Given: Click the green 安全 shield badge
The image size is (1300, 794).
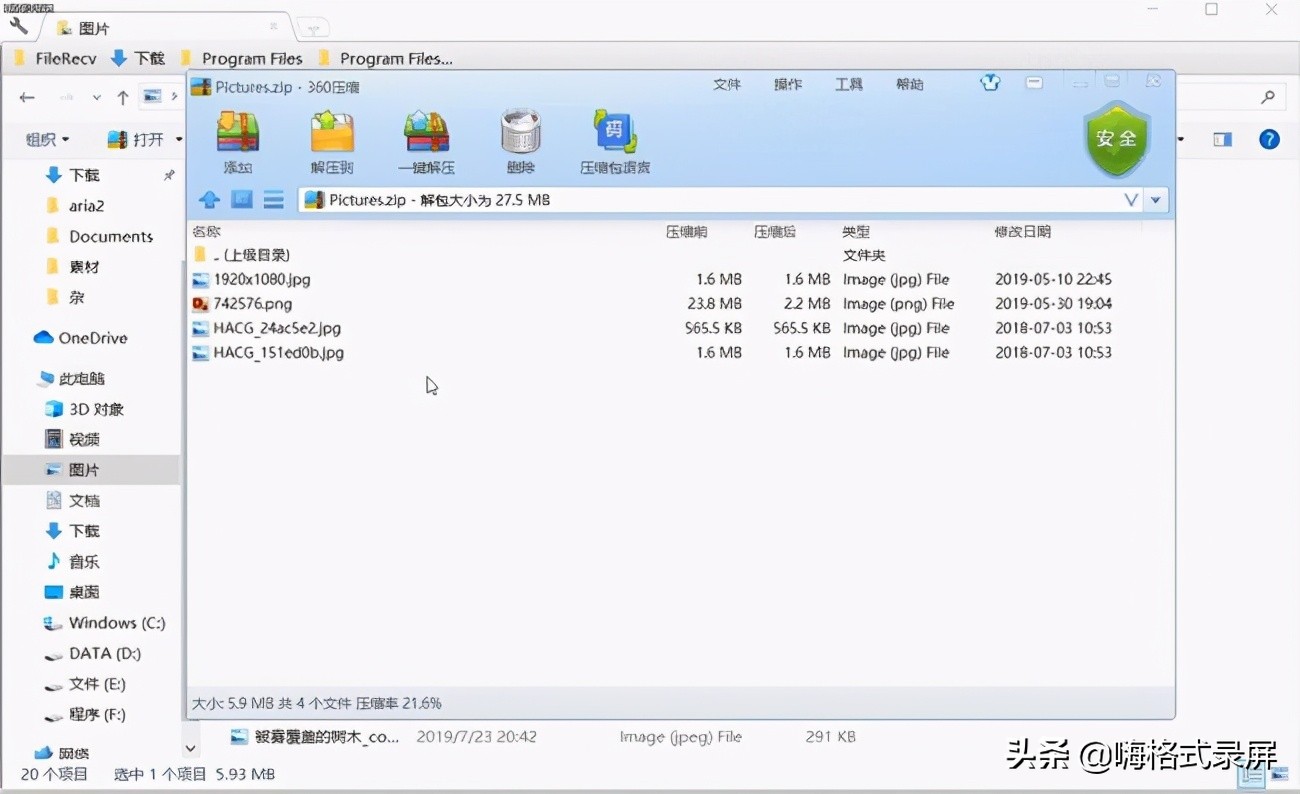Looking at the screenshot, I should point(1116,139).
